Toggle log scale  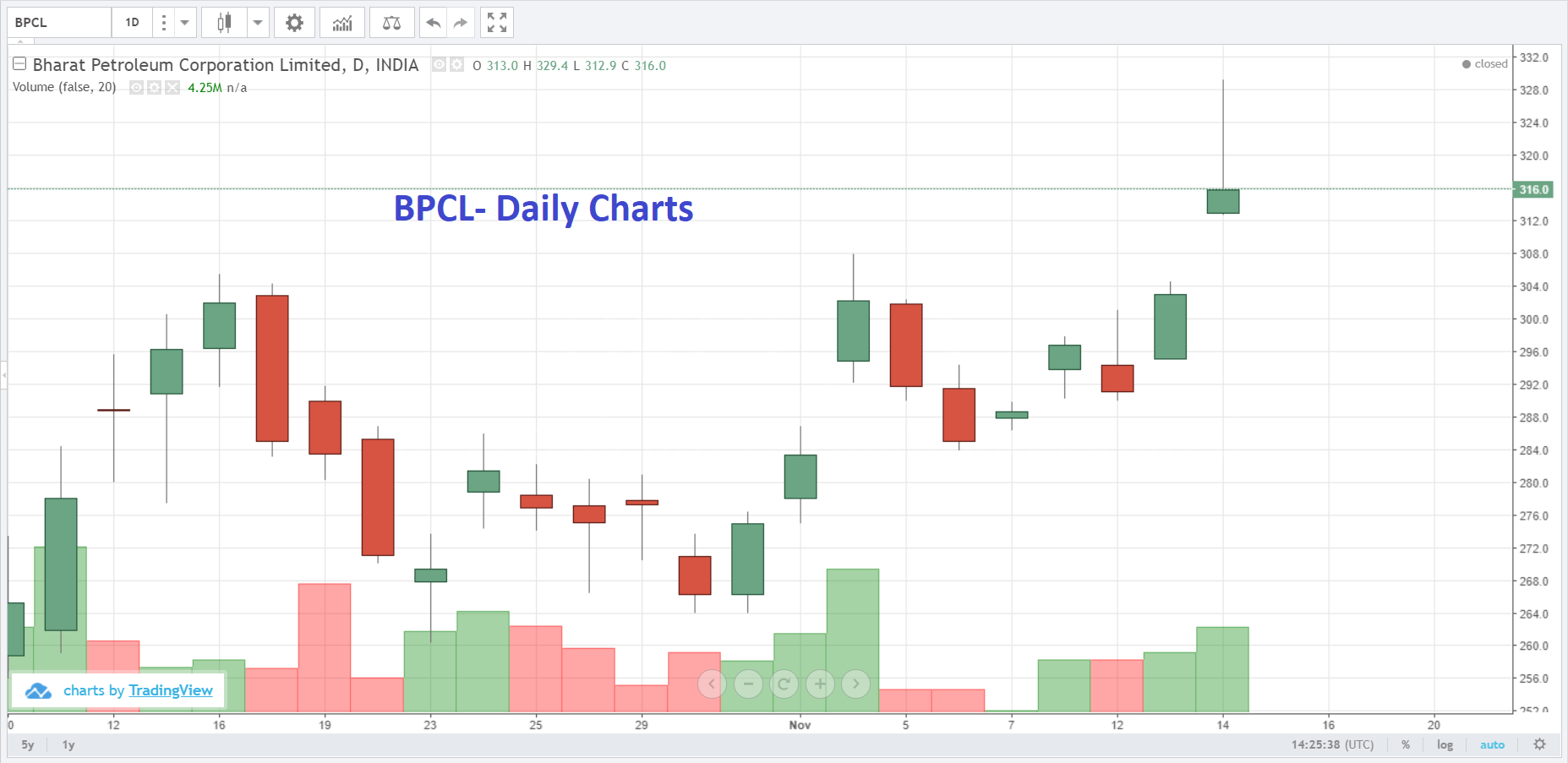coord(1445,744)
